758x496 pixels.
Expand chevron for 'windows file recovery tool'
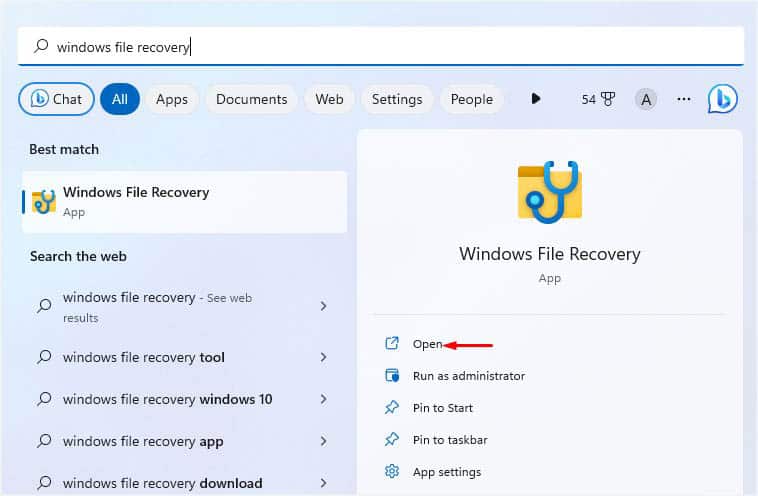323,357
